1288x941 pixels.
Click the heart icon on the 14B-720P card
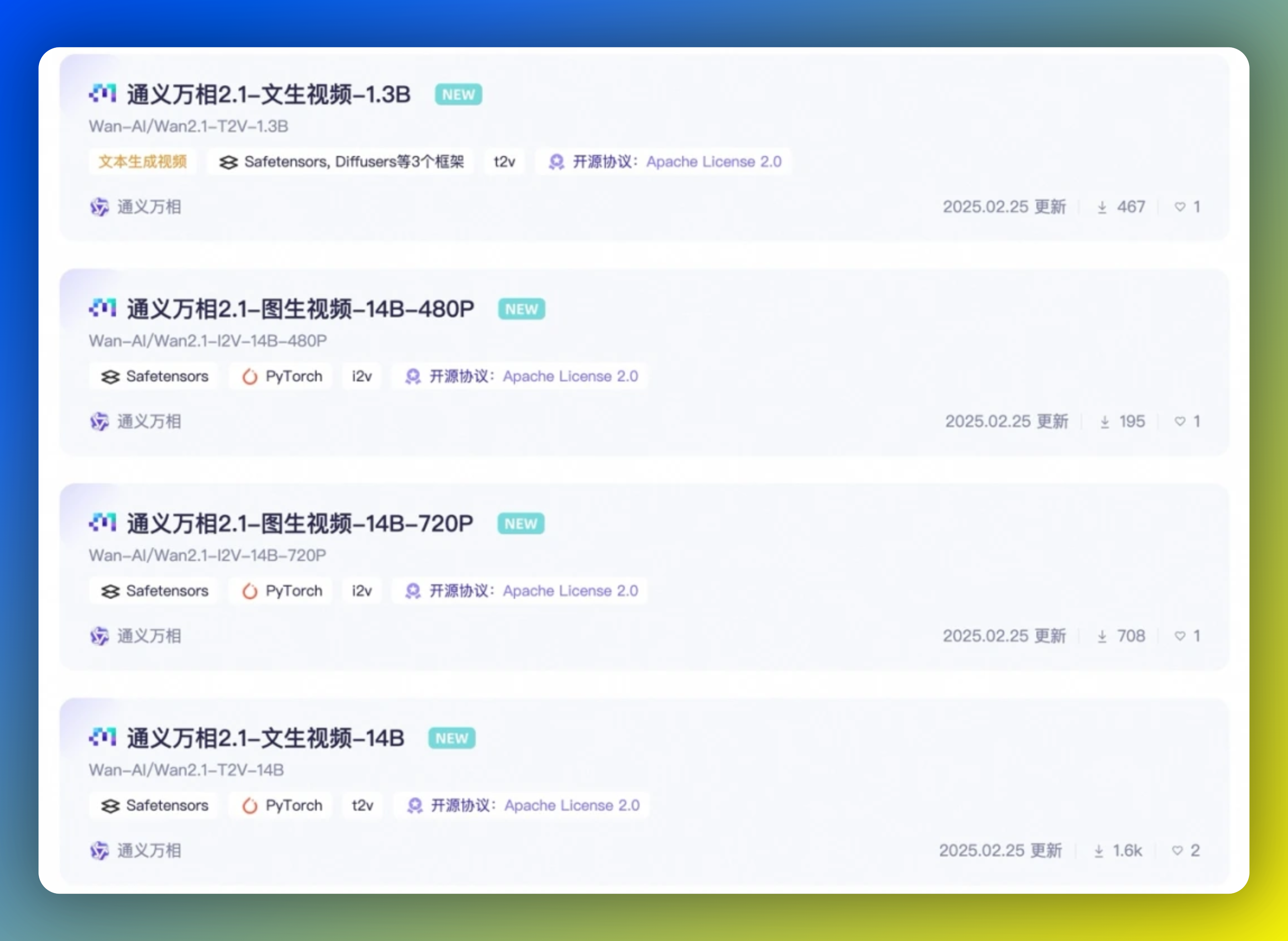point(1180,636)
